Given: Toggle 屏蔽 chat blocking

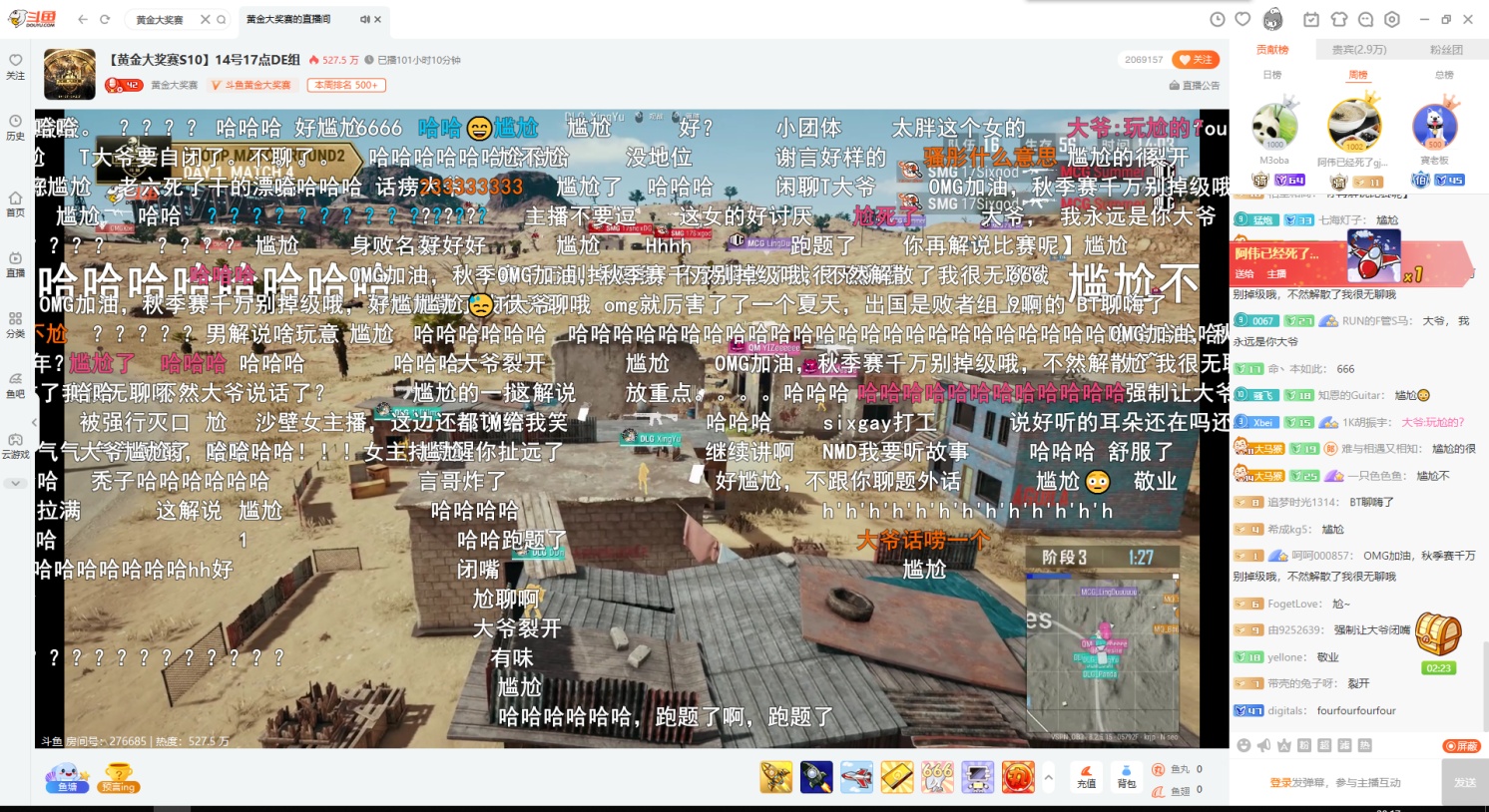Looking at the screenshot, I should 1462,746.
